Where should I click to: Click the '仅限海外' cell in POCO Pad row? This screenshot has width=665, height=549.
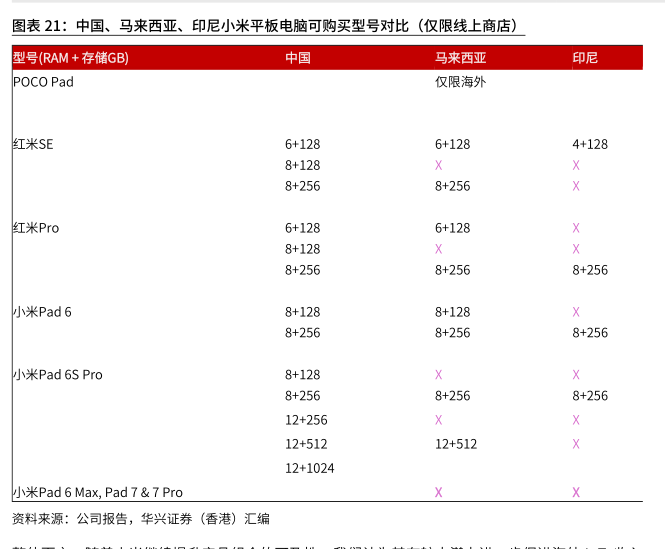[x=461, y=82]
